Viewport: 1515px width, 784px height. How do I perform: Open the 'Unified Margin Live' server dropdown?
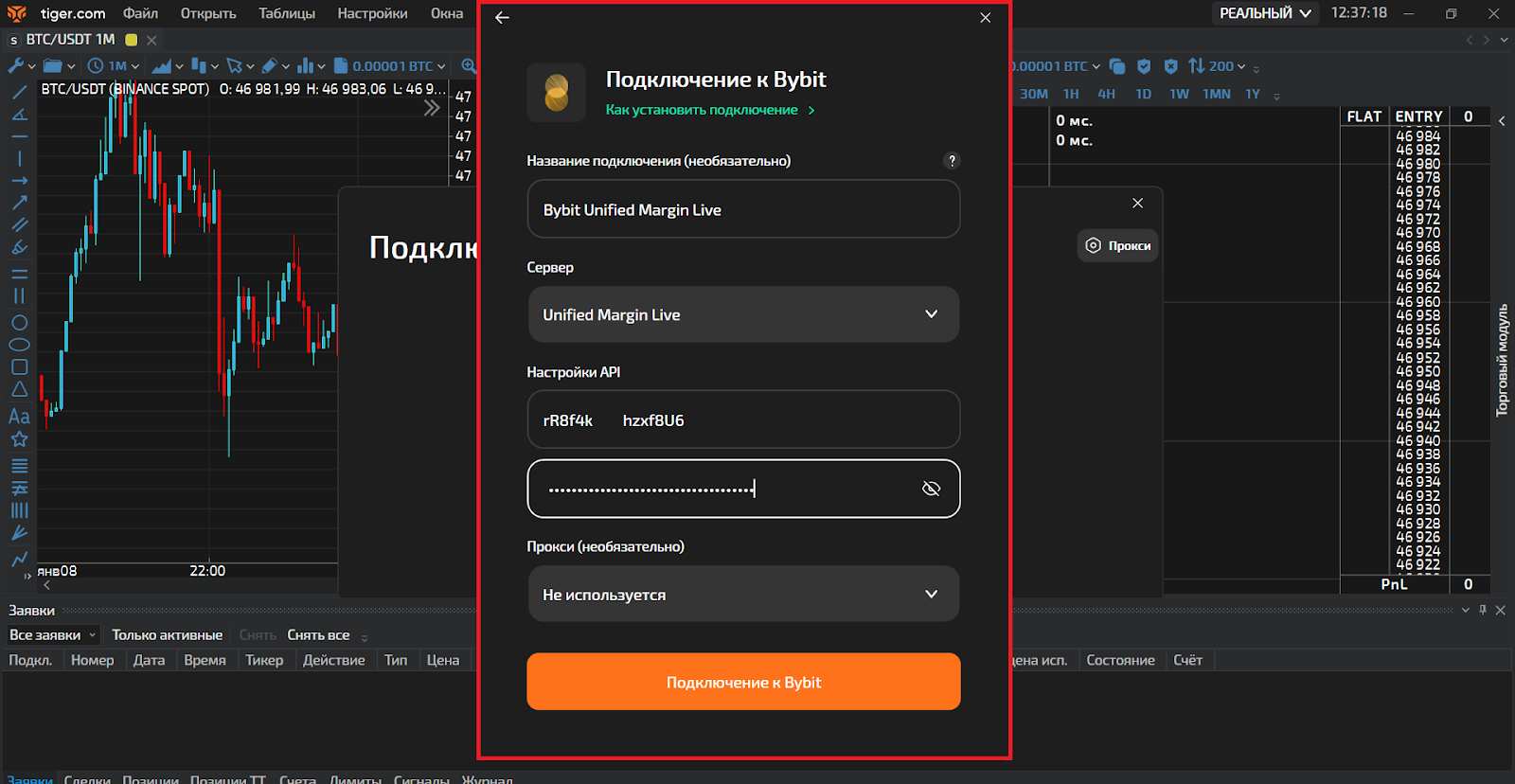click(743, 314)
